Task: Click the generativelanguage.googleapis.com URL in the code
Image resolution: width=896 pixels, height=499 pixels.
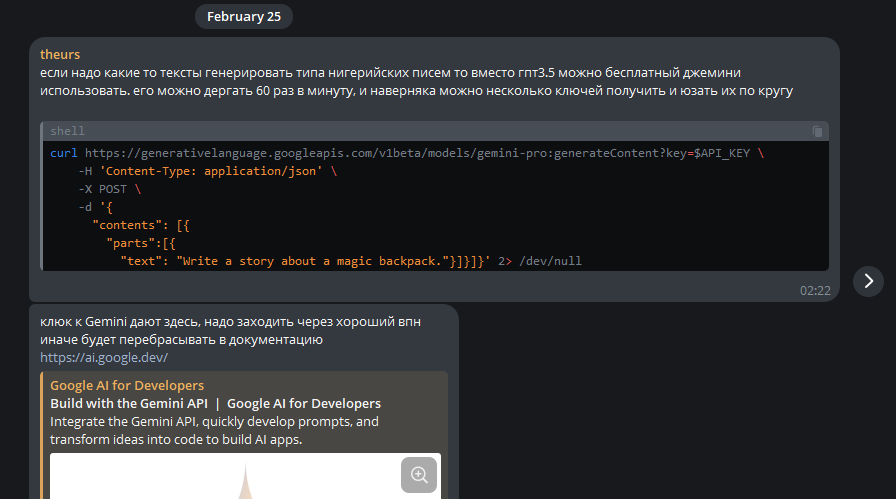Action: click(370, 153)
